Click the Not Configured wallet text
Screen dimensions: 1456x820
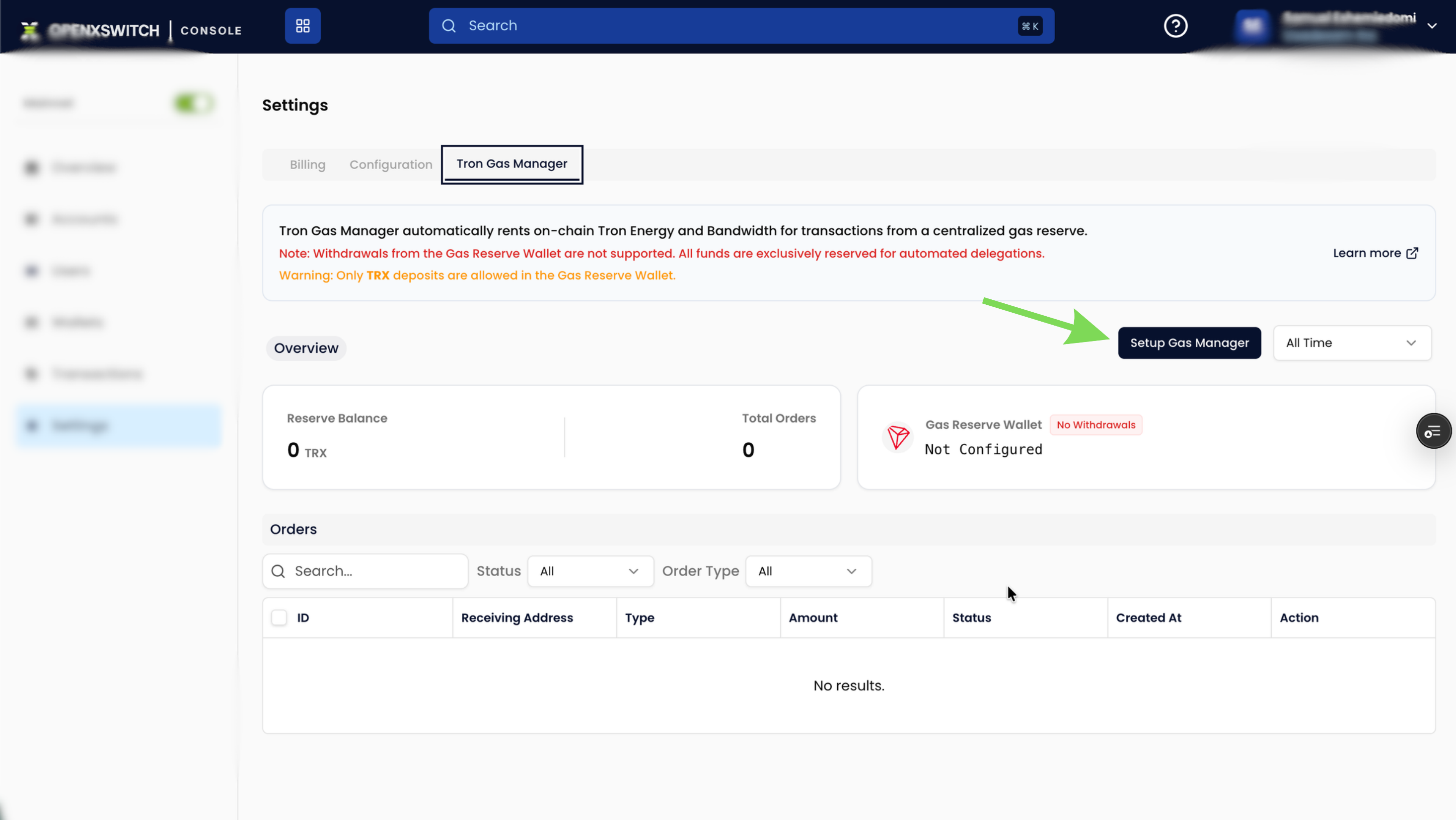[x=983, y=449]
